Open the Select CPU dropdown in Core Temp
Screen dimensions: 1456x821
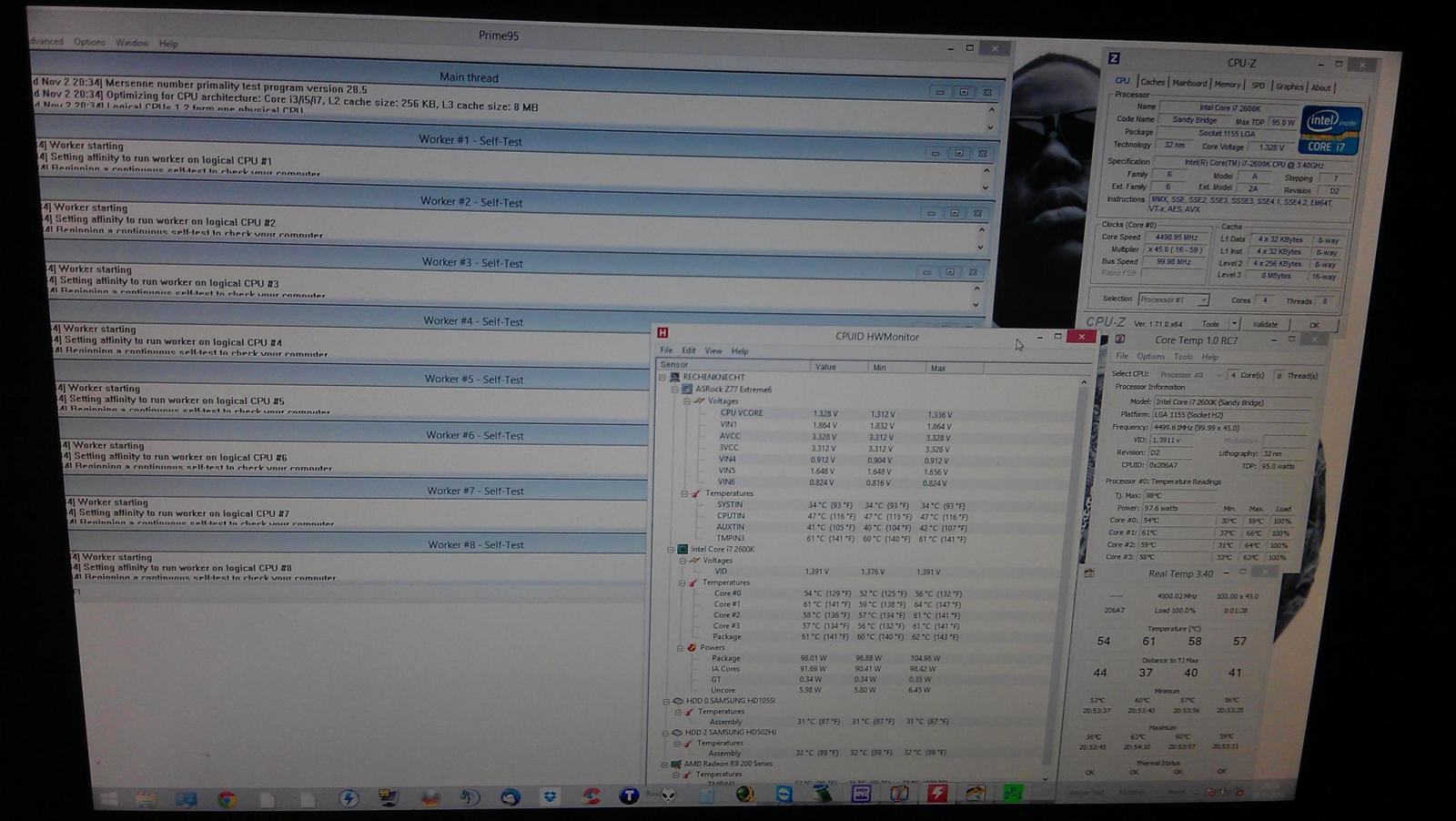tap(1189, 374)
